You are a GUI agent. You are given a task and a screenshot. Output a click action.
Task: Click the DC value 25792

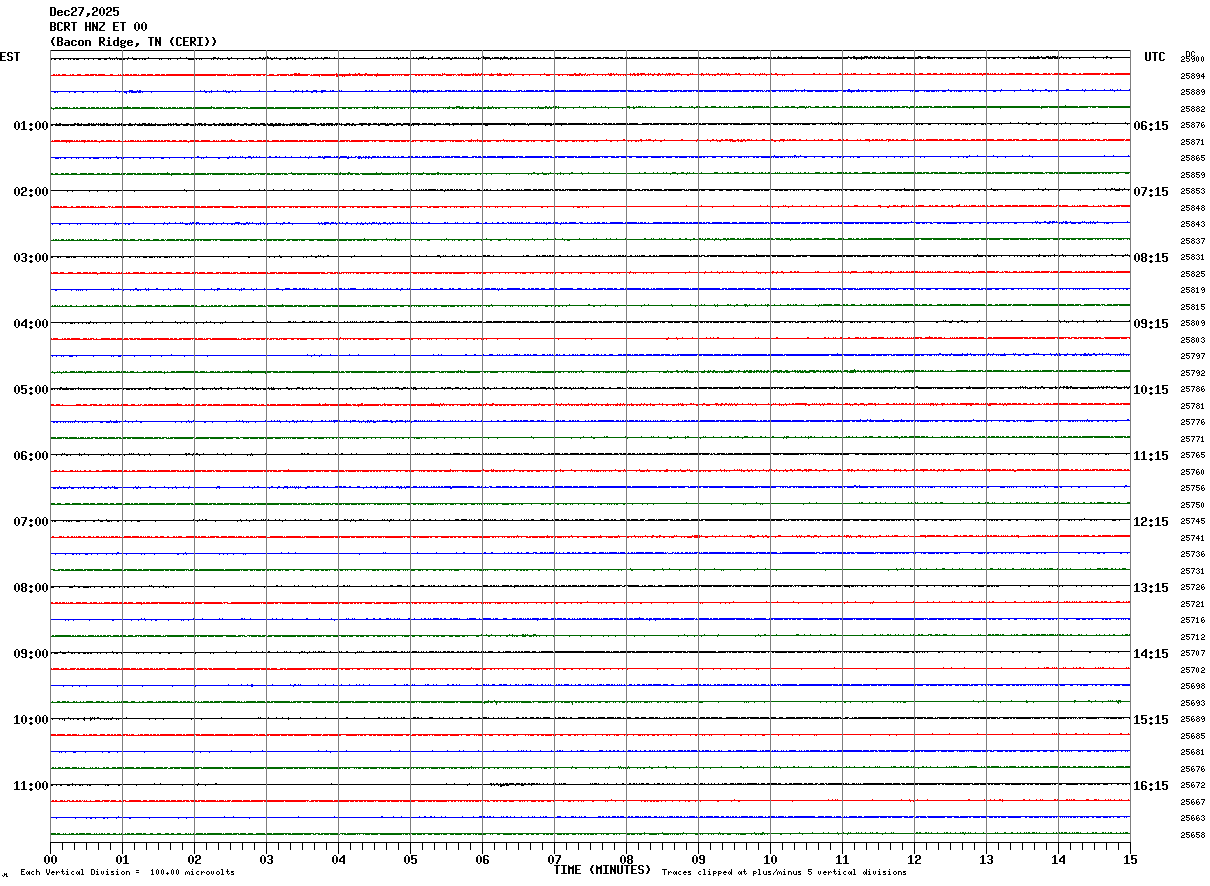point(1192,373)
